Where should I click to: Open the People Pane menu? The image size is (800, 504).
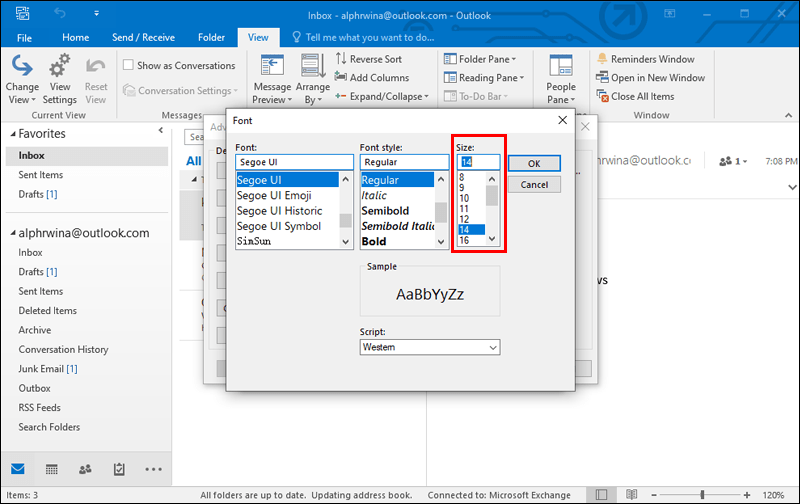pyautogui.click(x=561, y=79)
